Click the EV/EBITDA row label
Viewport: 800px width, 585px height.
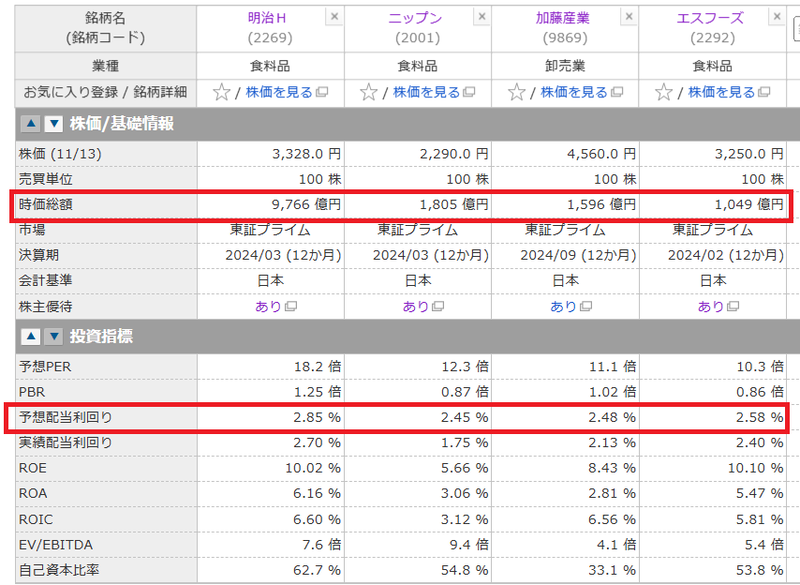56,545
